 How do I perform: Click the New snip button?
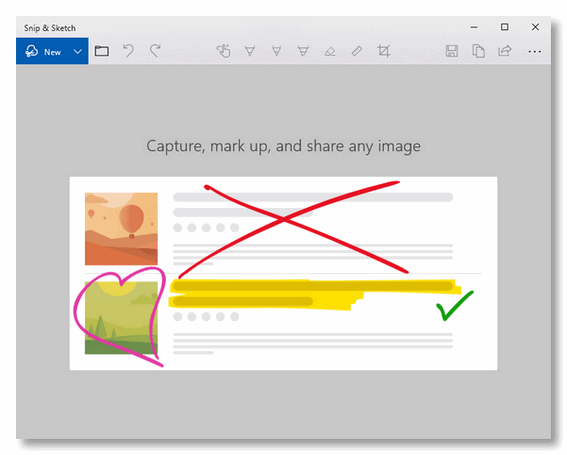[43, 51]
